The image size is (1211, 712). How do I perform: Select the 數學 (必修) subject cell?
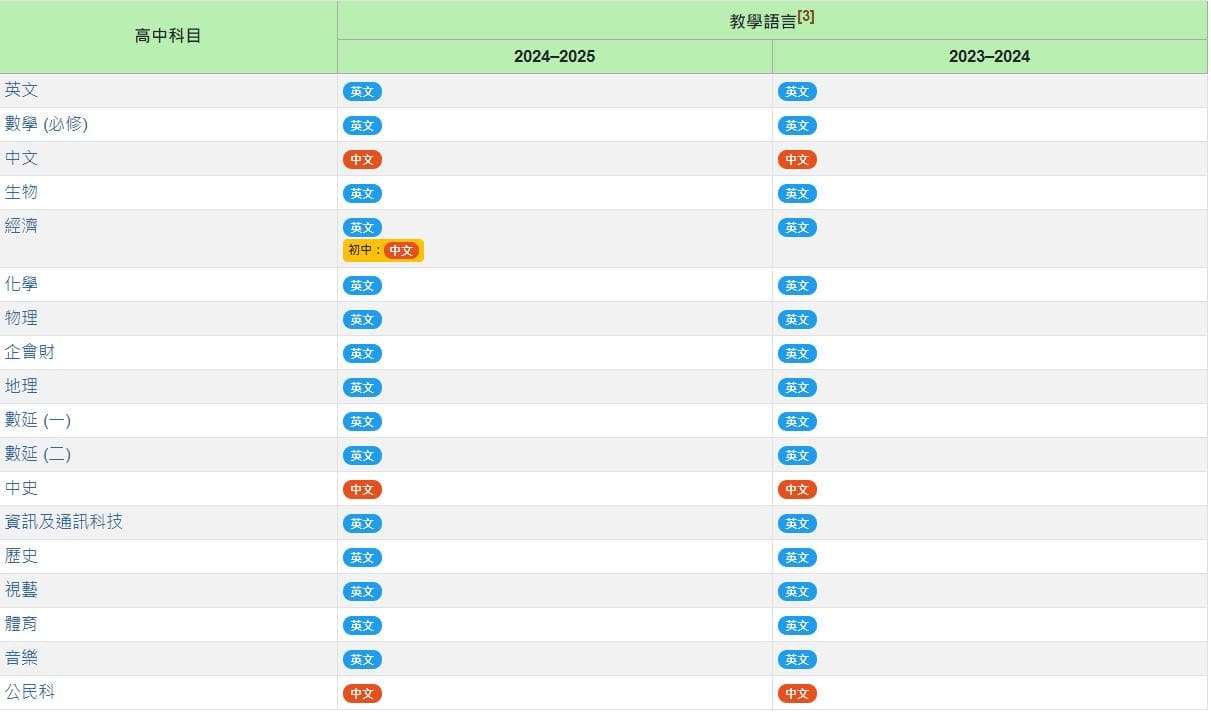[x=46, y=125]
